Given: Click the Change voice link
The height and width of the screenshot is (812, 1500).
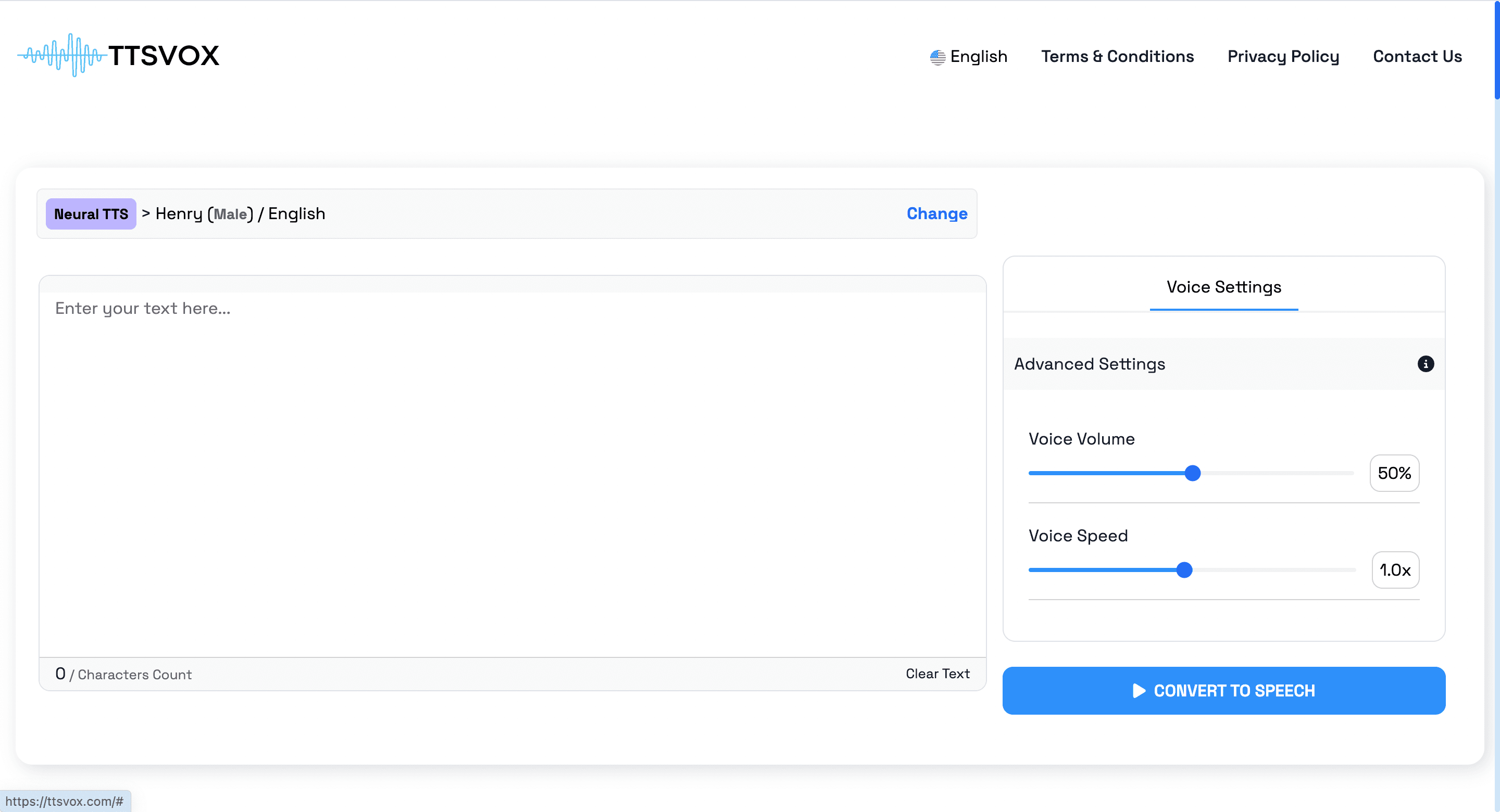Looking at the screenshot, I should click(x=936, y=213).
